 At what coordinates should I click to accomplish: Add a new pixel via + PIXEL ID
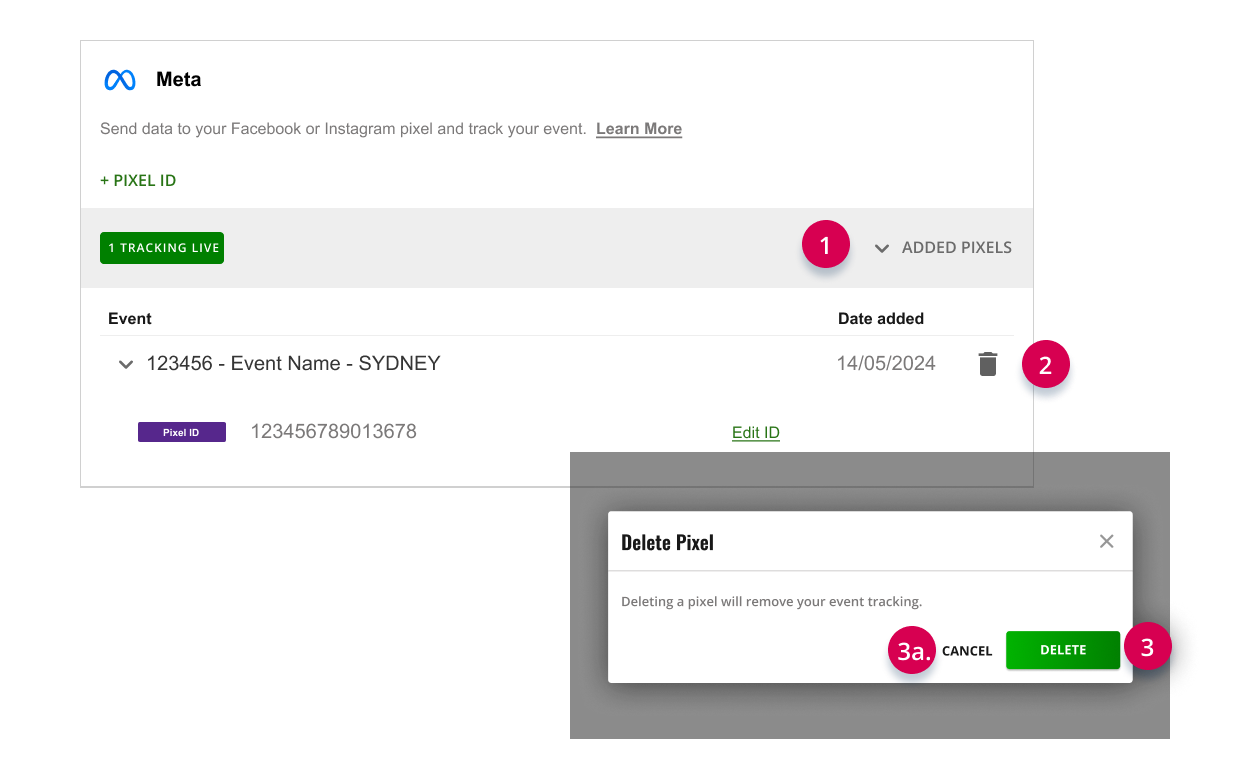click(x=138, y=181)
